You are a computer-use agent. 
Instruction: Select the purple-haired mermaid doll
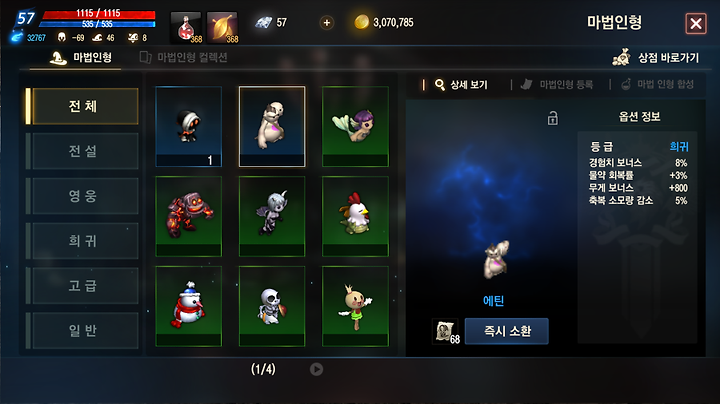coord(355,126)
